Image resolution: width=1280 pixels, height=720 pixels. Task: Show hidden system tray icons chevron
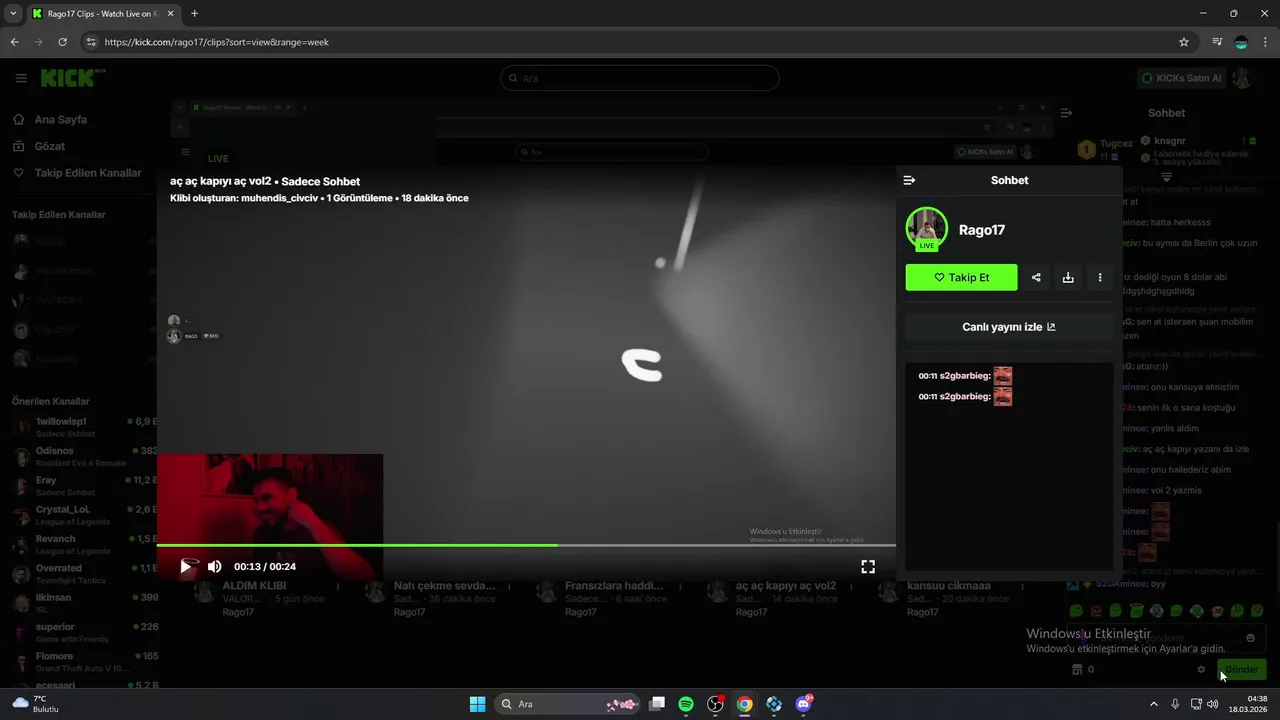[1153, 704]
